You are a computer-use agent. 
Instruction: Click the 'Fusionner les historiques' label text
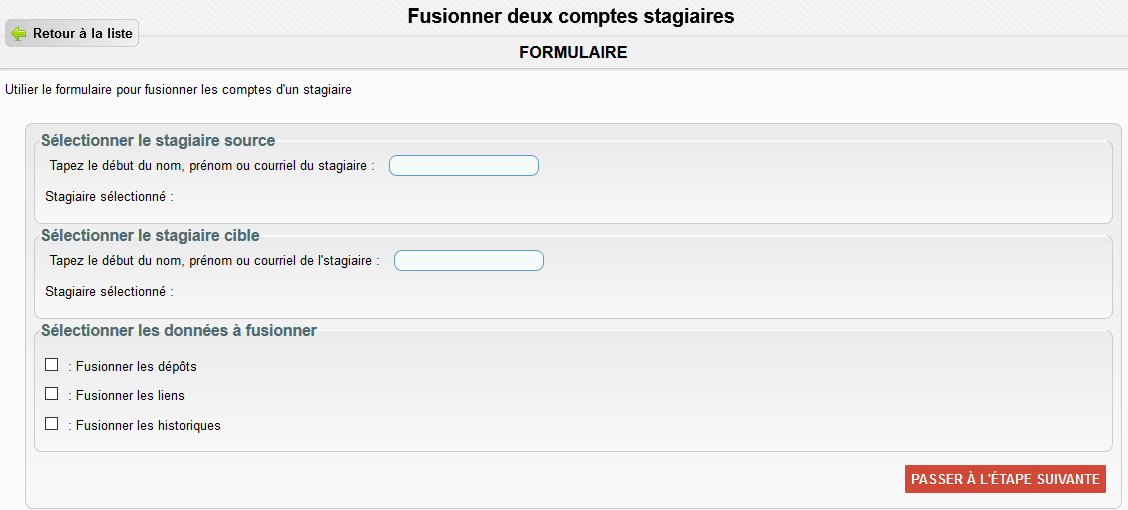[148, 426]
